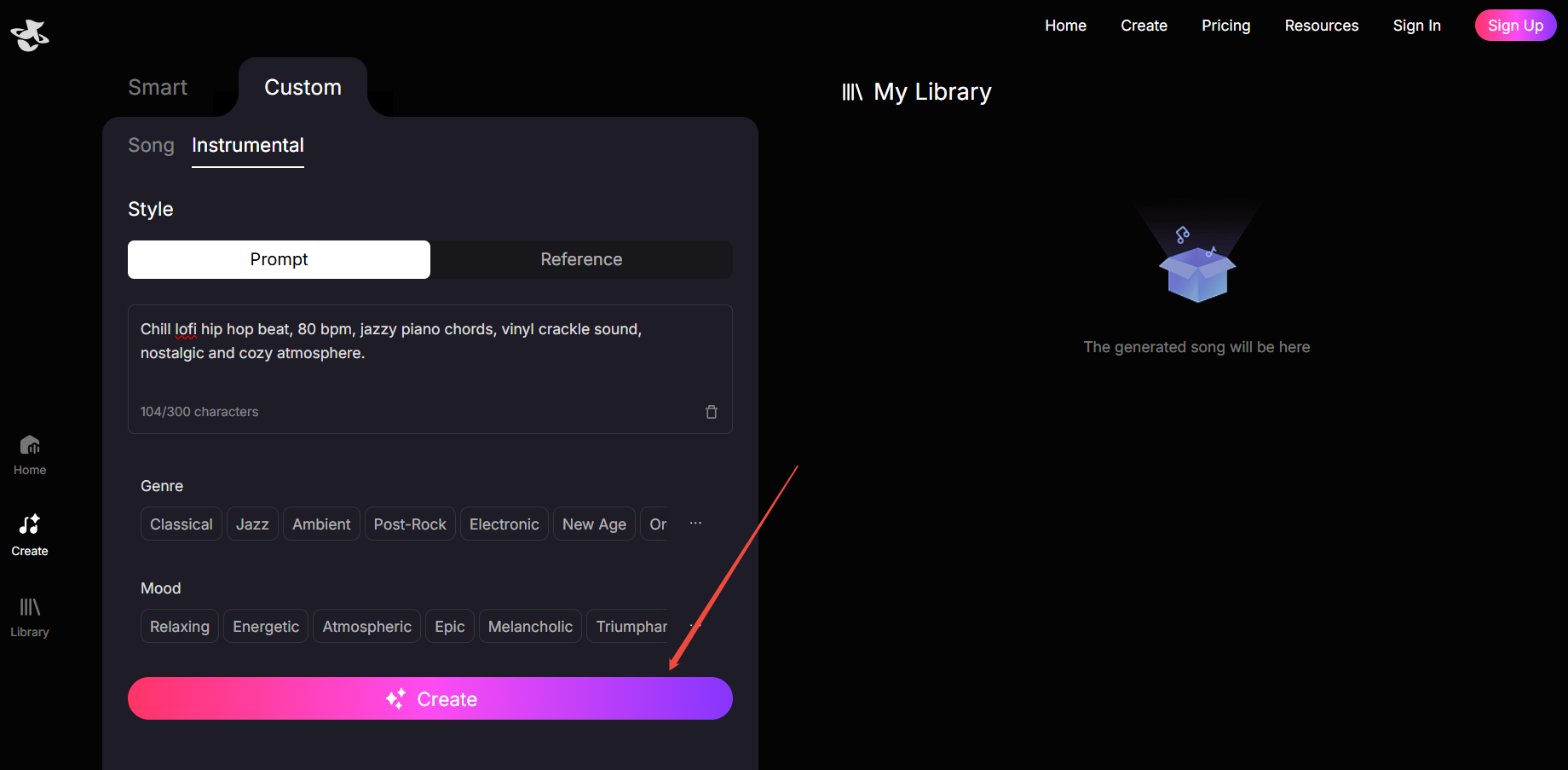The image size is (1568, 770).
Task: Switch to the Smart tab
Action: click(158, 88)
